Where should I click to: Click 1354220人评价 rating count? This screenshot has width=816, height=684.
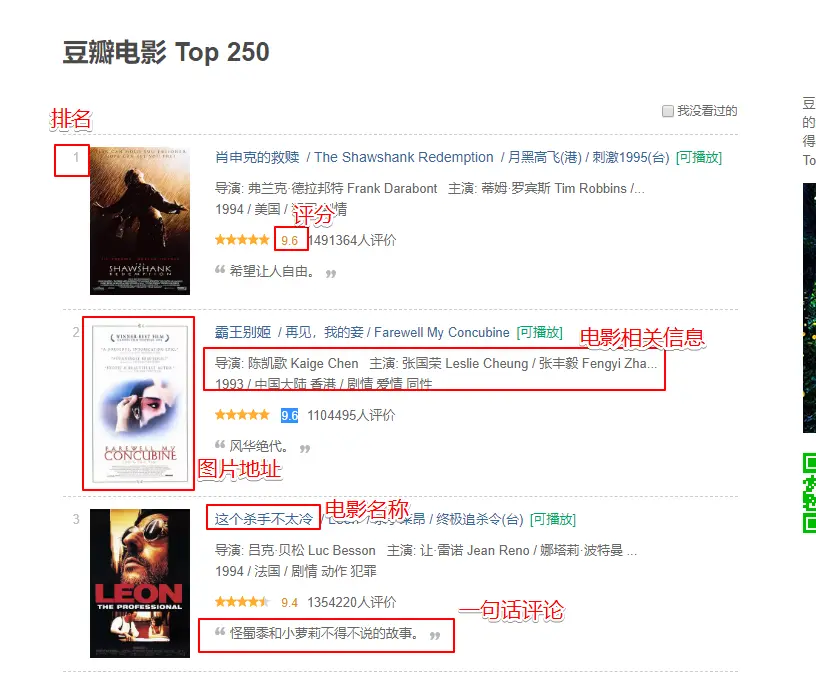(x=351, y=602)
